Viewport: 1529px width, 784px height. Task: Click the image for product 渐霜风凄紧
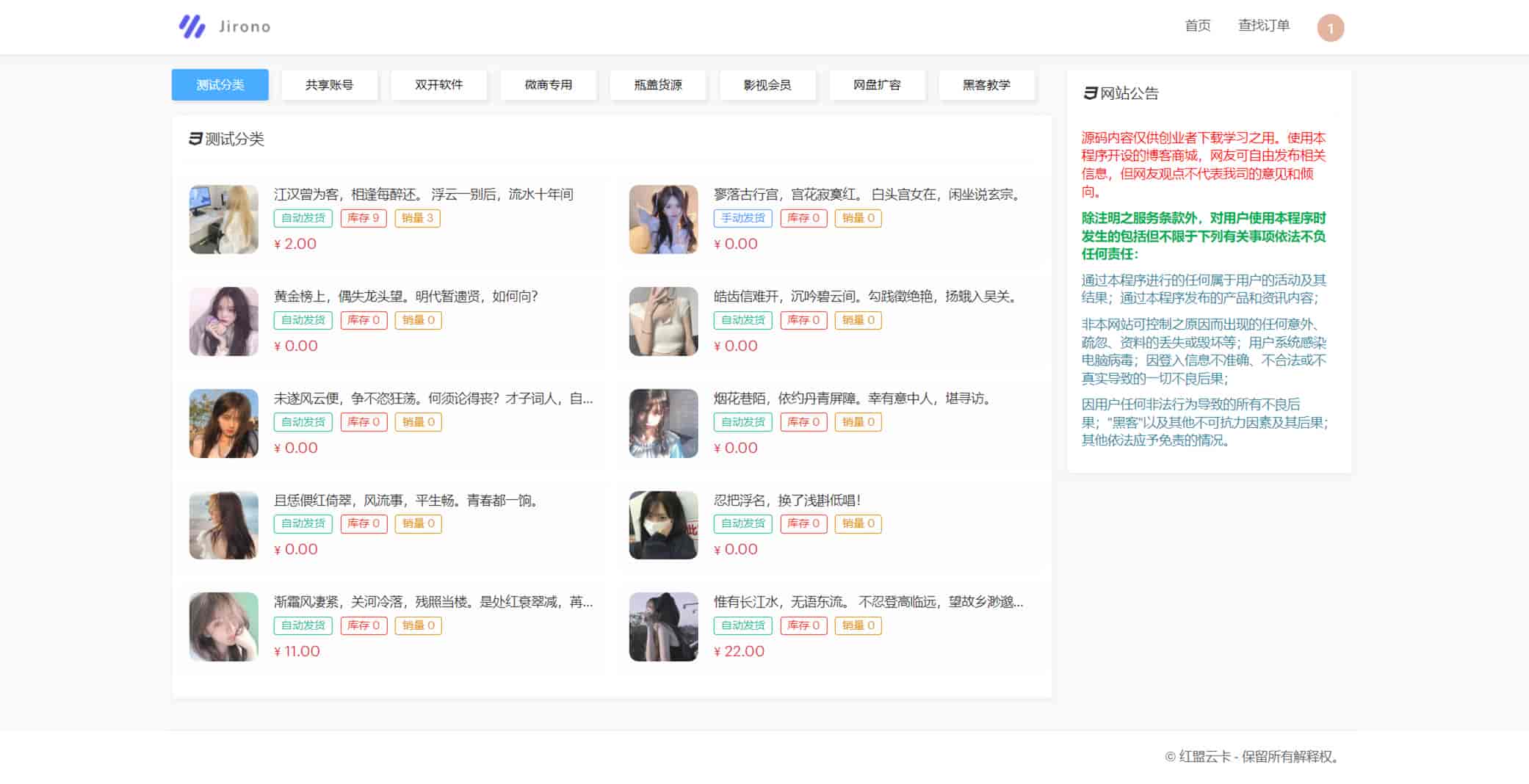224,627
